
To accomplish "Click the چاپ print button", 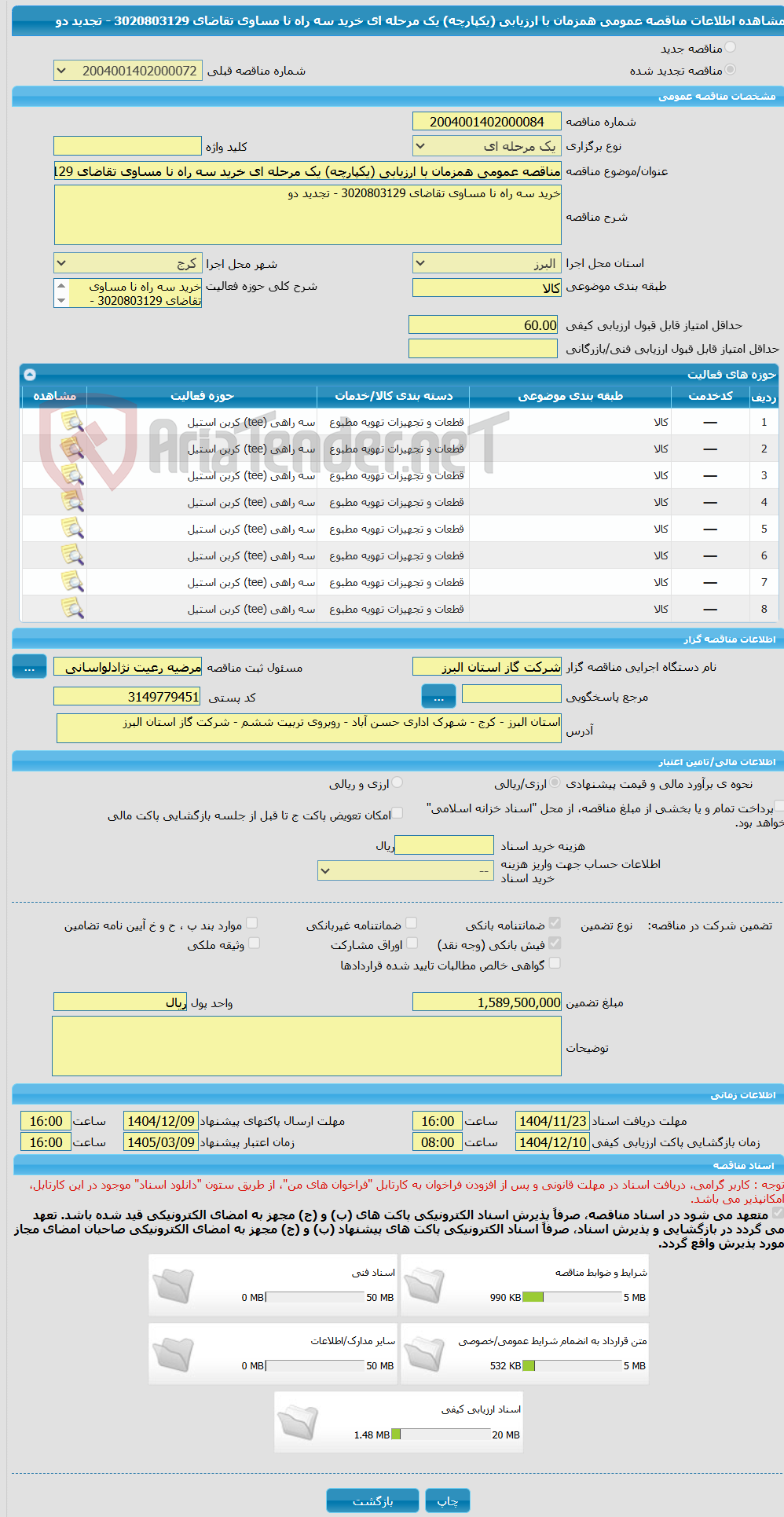I will coord(448,1501).
